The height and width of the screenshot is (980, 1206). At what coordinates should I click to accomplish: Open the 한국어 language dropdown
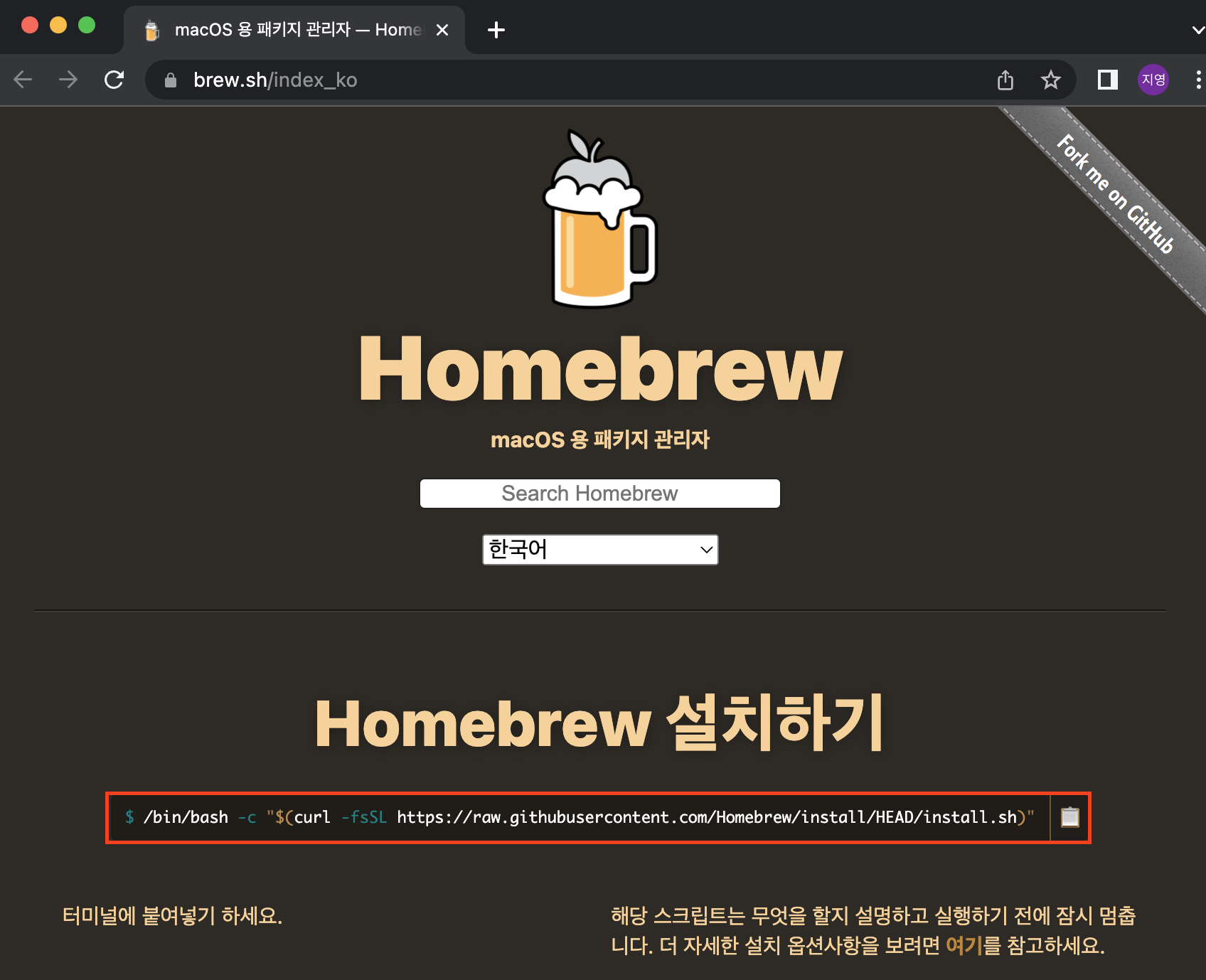(x=600, y=550)
